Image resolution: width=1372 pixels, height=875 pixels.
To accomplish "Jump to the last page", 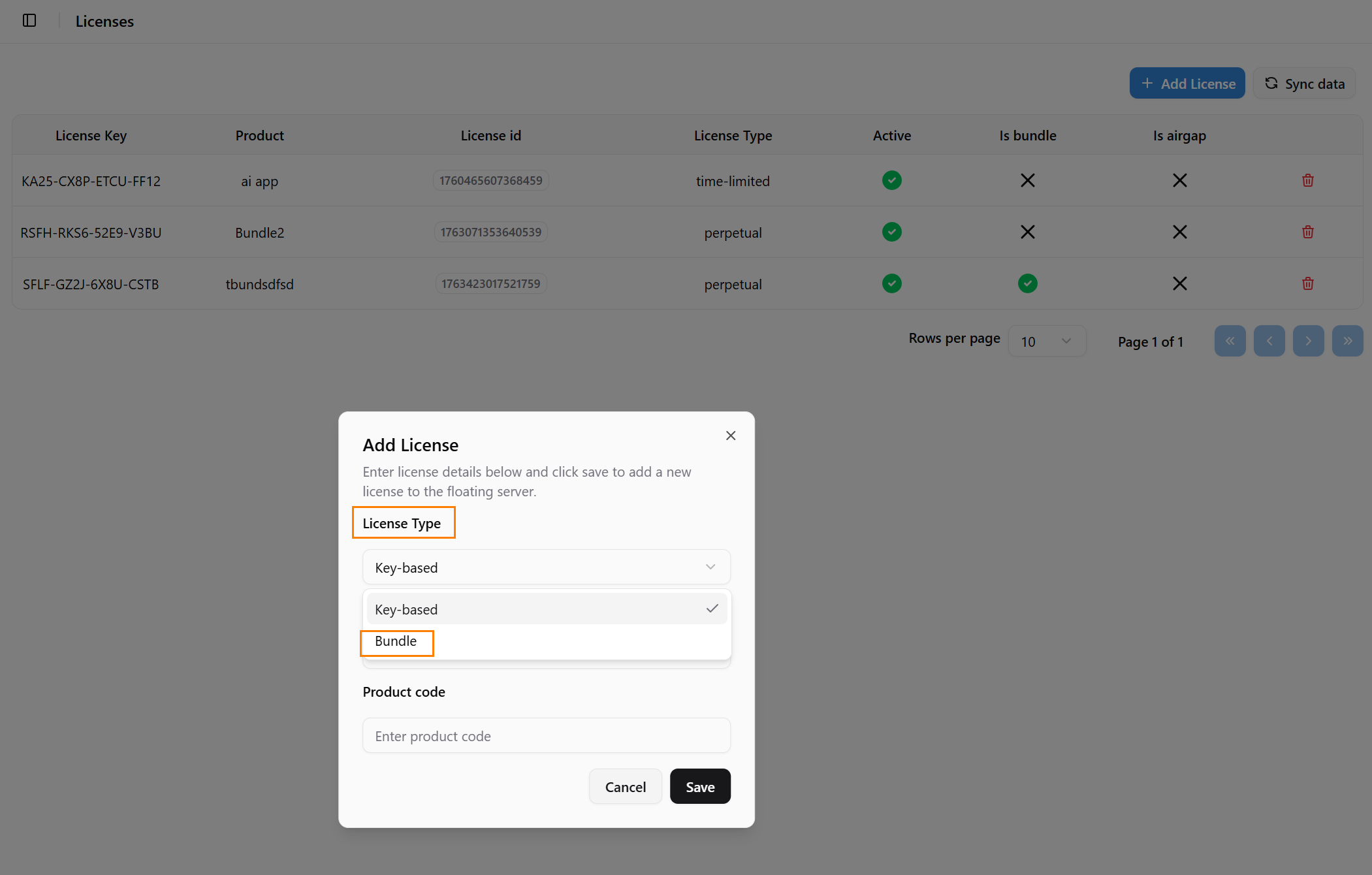I will (1347, 341).
